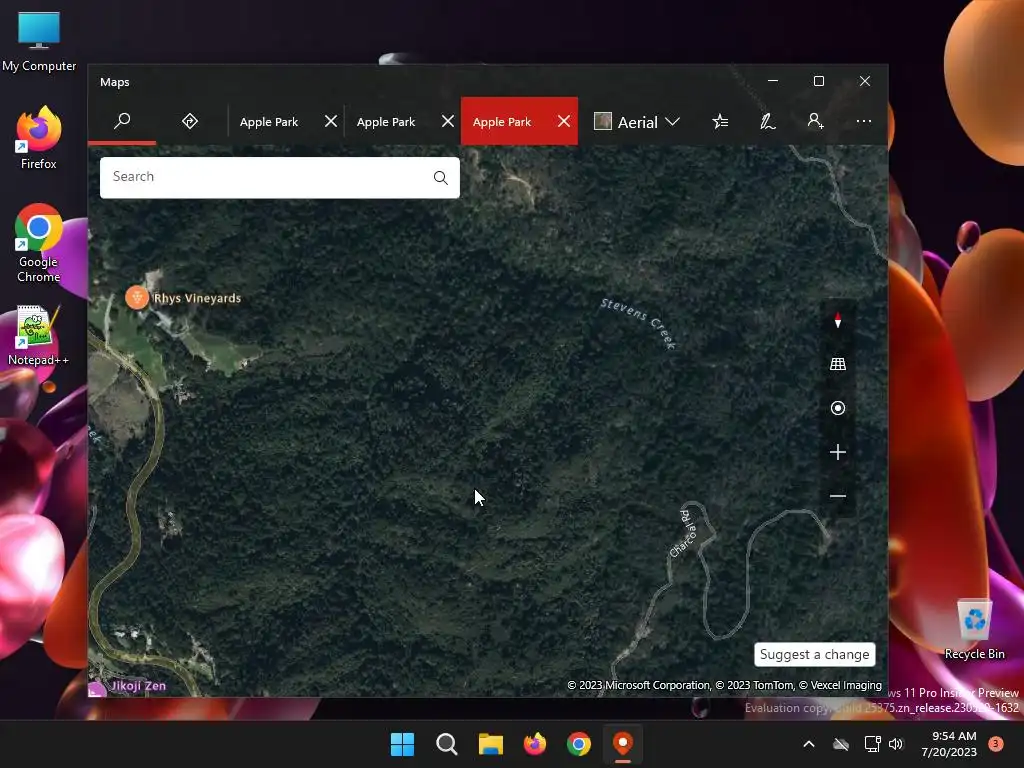Open taskbar Search
Viewport: 1024px width, 768px height.
click(447, 744)
